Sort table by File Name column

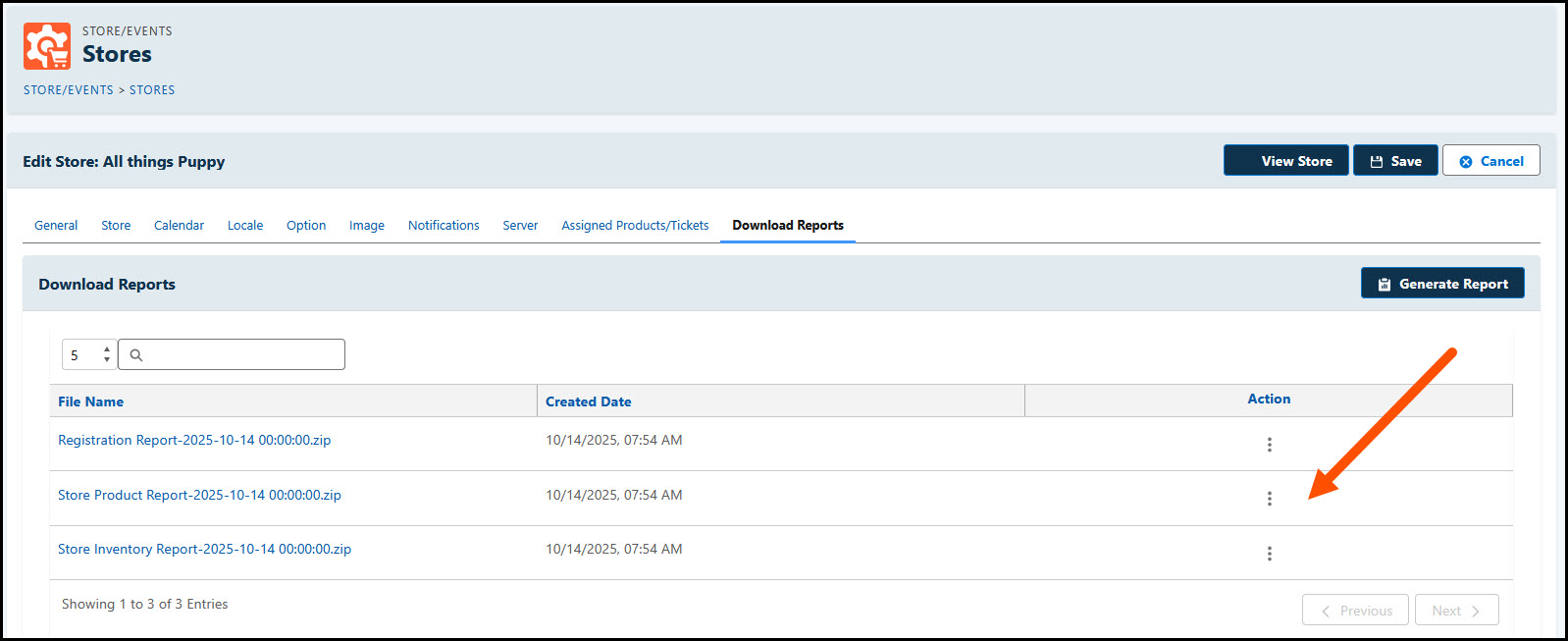pos(90,401)
